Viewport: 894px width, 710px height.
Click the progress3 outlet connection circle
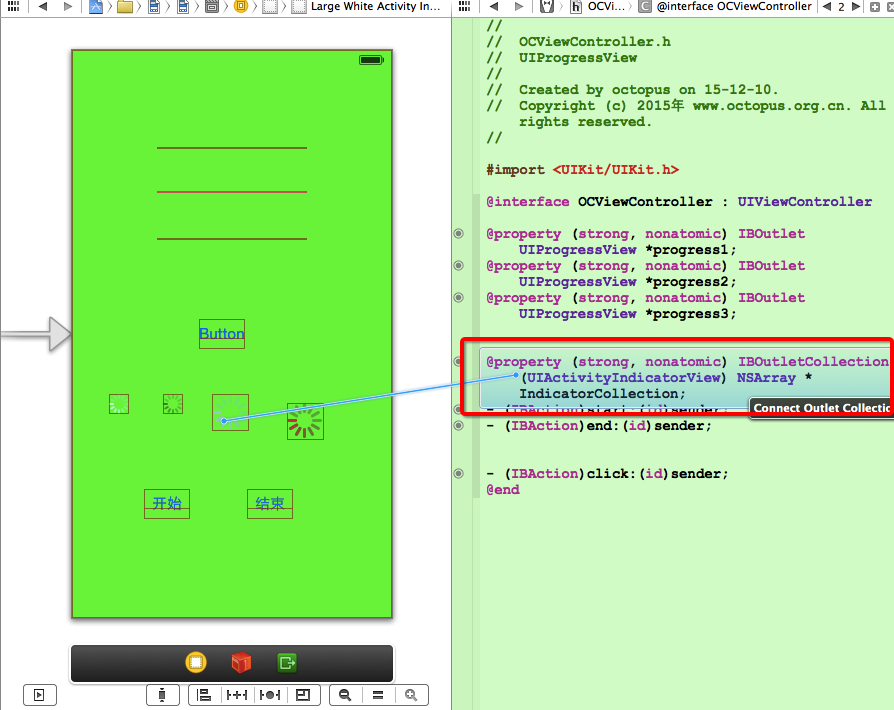coord(458,298)
